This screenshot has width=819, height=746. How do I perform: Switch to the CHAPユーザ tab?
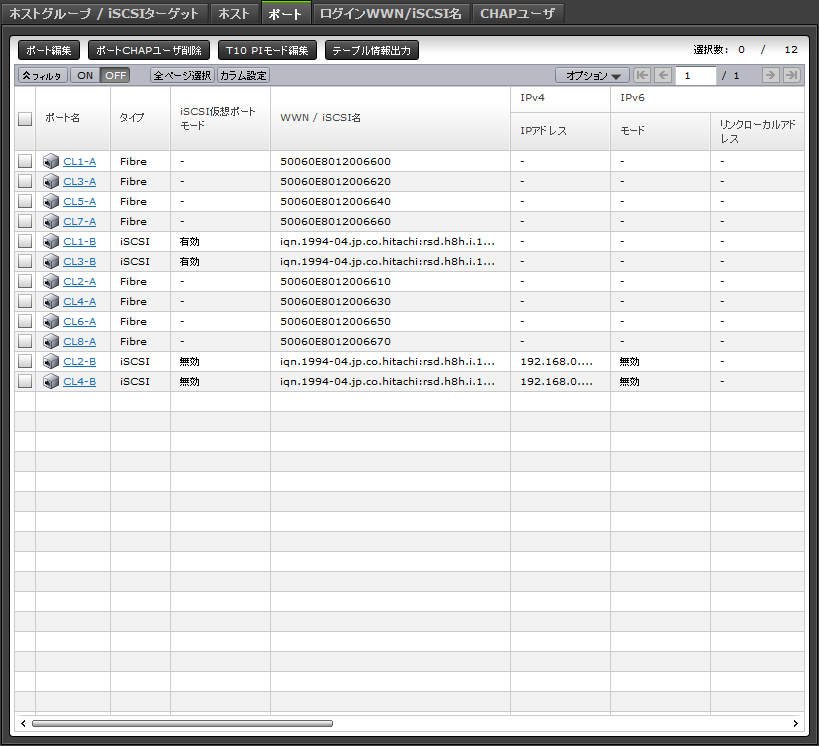point(517,13)
